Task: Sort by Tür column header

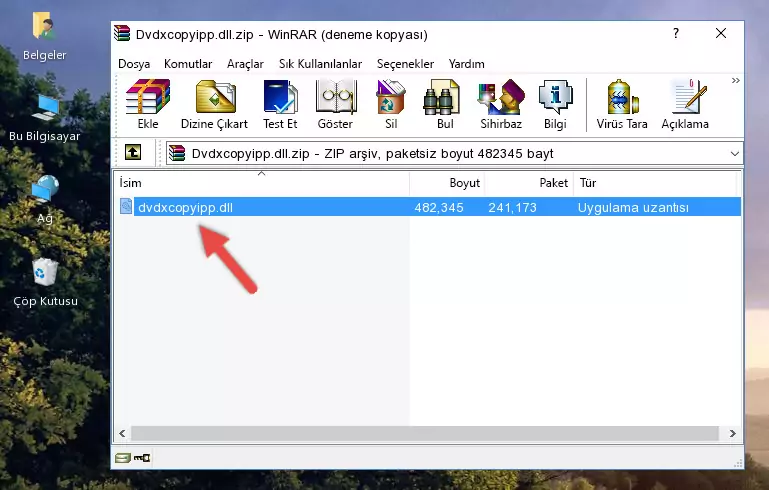Action: click(655, 183)
